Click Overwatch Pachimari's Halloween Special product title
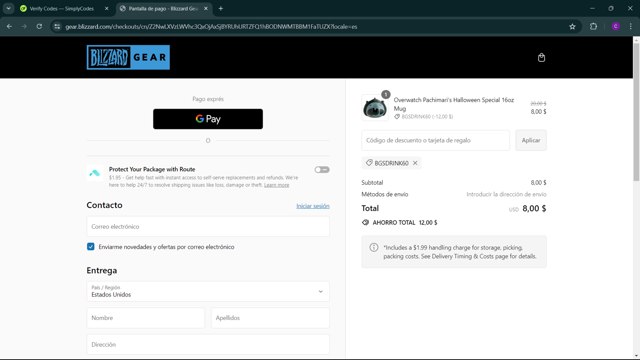The image size is (640, 360). click(x=453, y=104)
